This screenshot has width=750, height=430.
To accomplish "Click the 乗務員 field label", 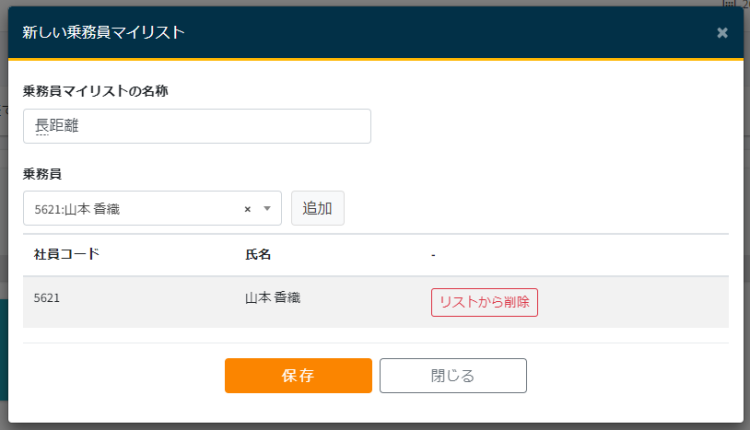I will coord(43,174).
